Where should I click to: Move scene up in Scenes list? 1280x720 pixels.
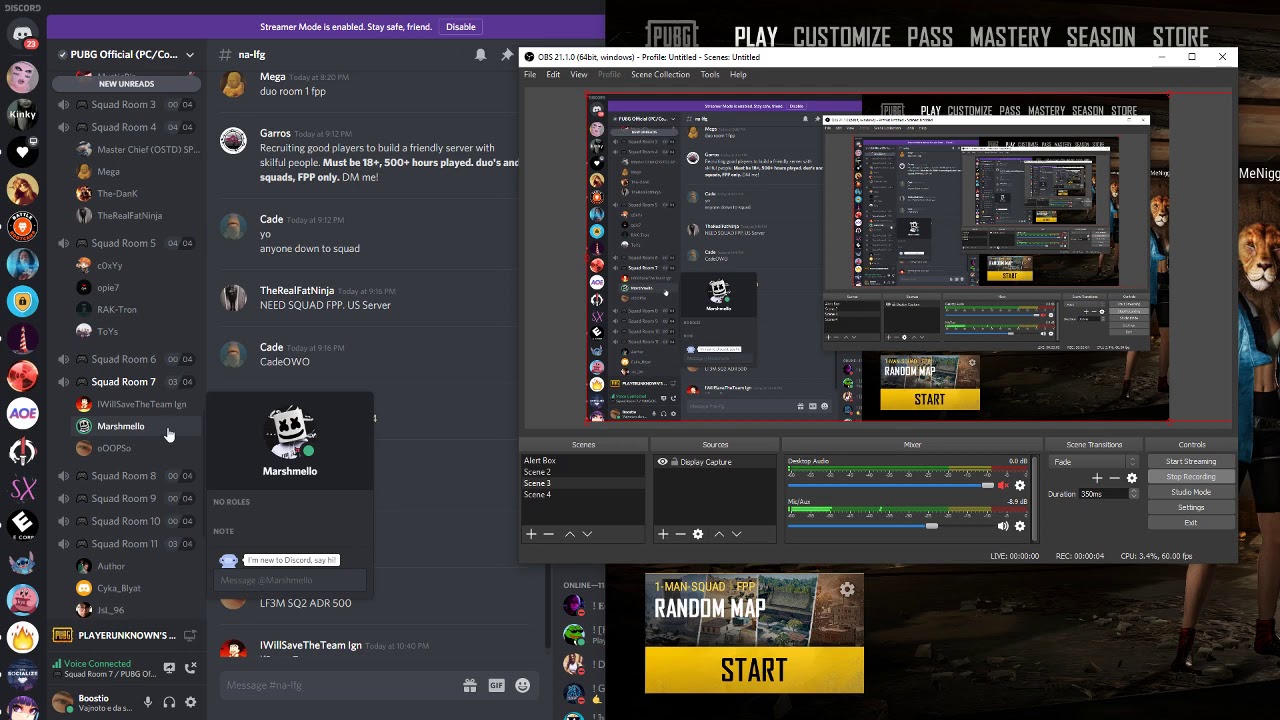coord(570,534)
